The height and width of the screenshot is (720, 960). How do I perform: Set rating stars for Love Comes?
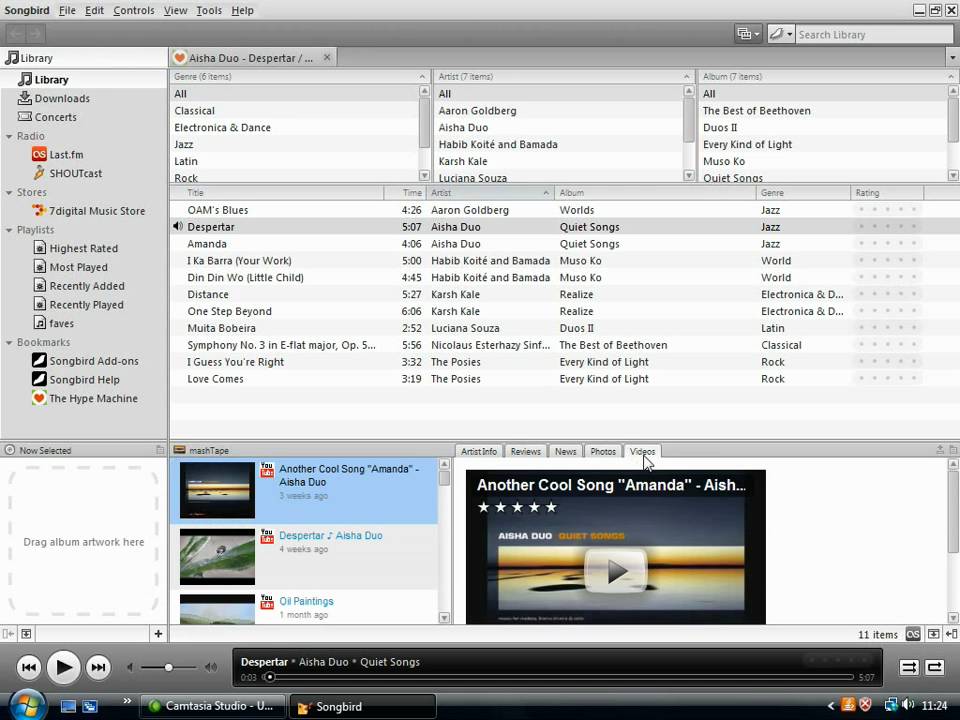point(887,378)
